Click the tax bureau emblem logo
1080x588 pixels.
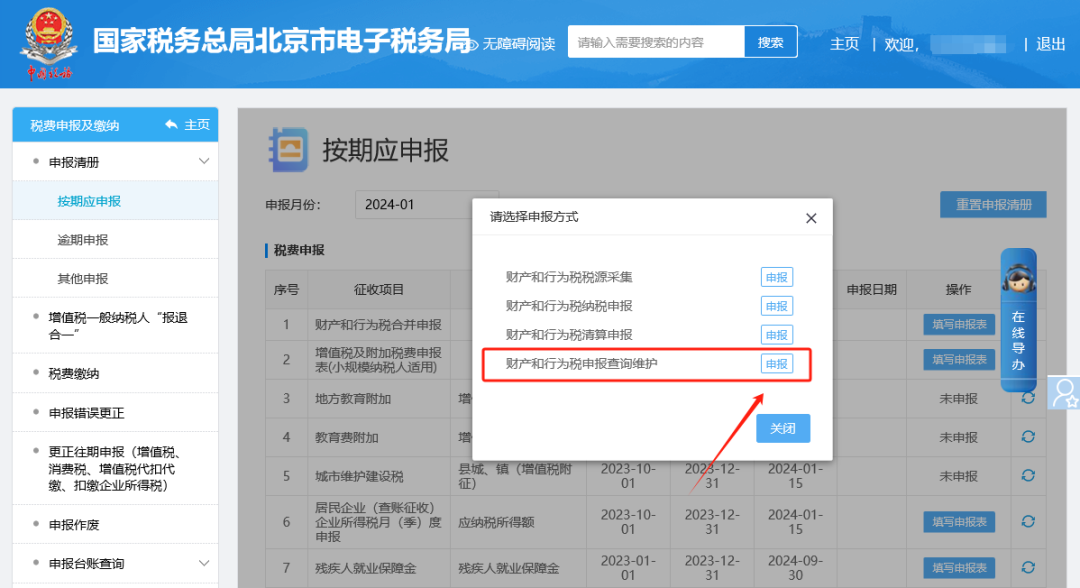click(x=48, y=43)
